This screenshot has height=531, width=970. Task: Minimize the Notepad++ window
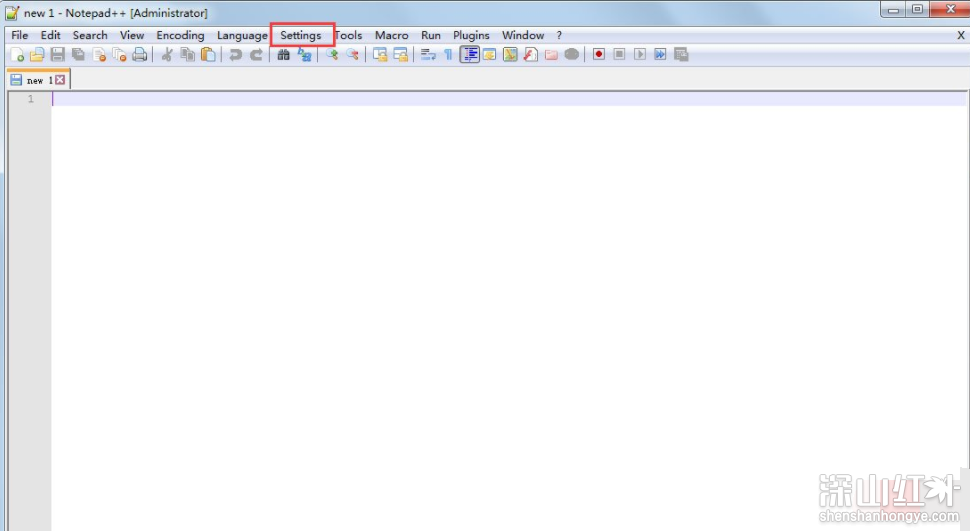[893, 9]
